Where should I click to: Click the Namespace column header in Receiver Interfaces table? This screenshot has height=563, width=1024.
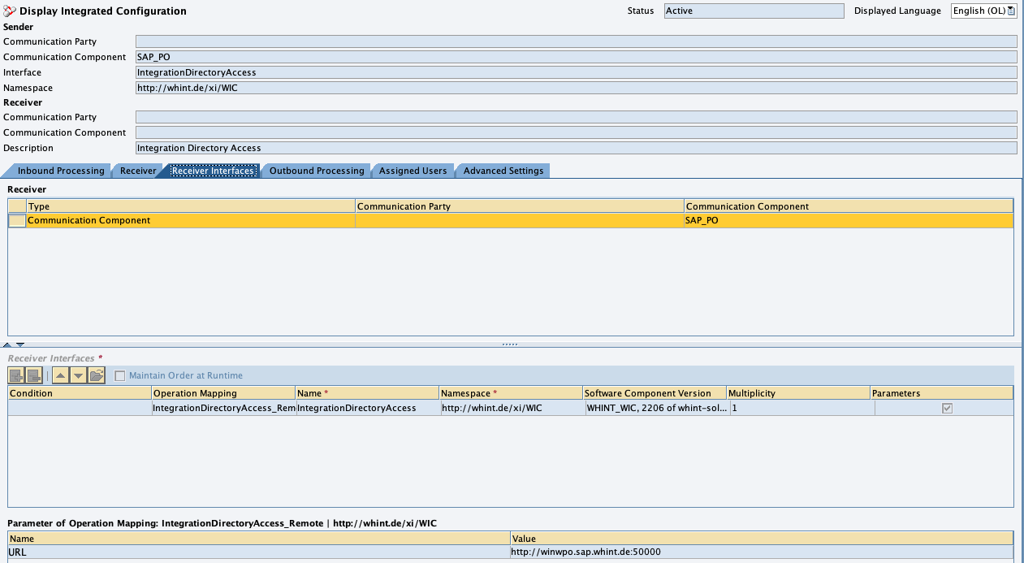[511, 393]
